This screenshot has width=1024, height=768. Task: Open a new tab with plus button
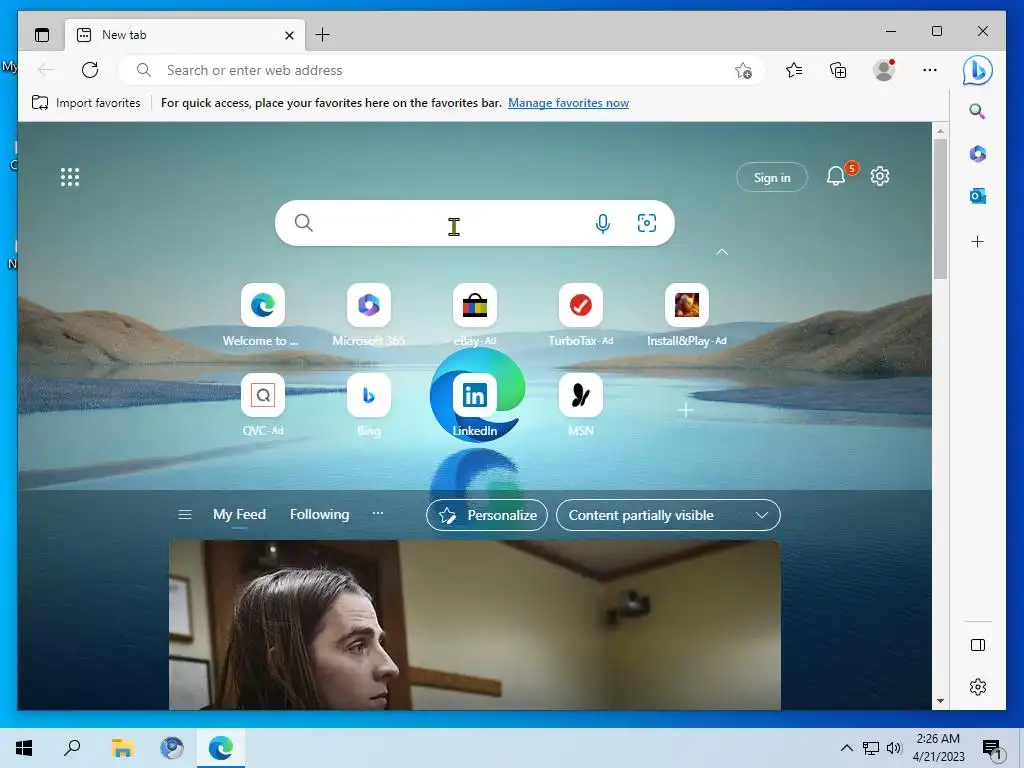point(323,35)
